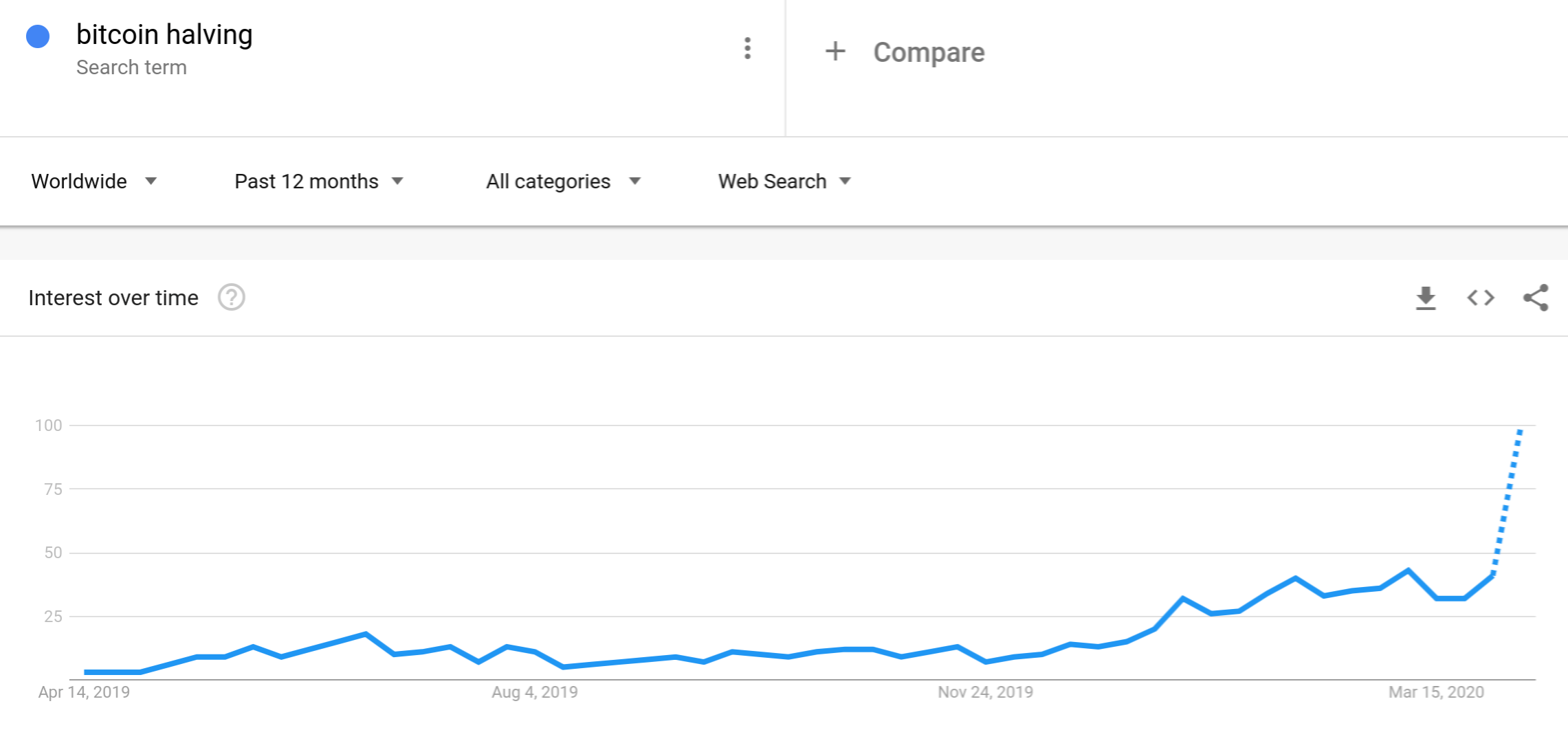
Task: Edit the bitcoin halving search term
Action: 164,34
